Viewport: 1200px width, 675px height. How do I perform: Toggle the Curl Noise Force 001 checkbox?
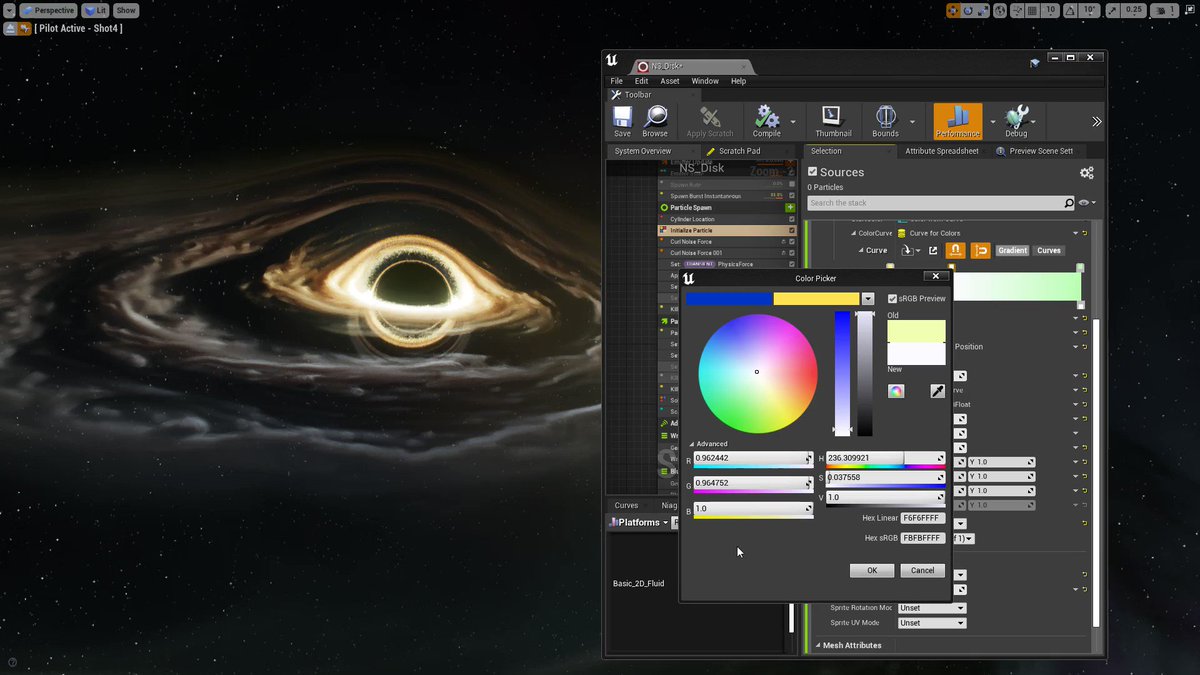(792, 253)
